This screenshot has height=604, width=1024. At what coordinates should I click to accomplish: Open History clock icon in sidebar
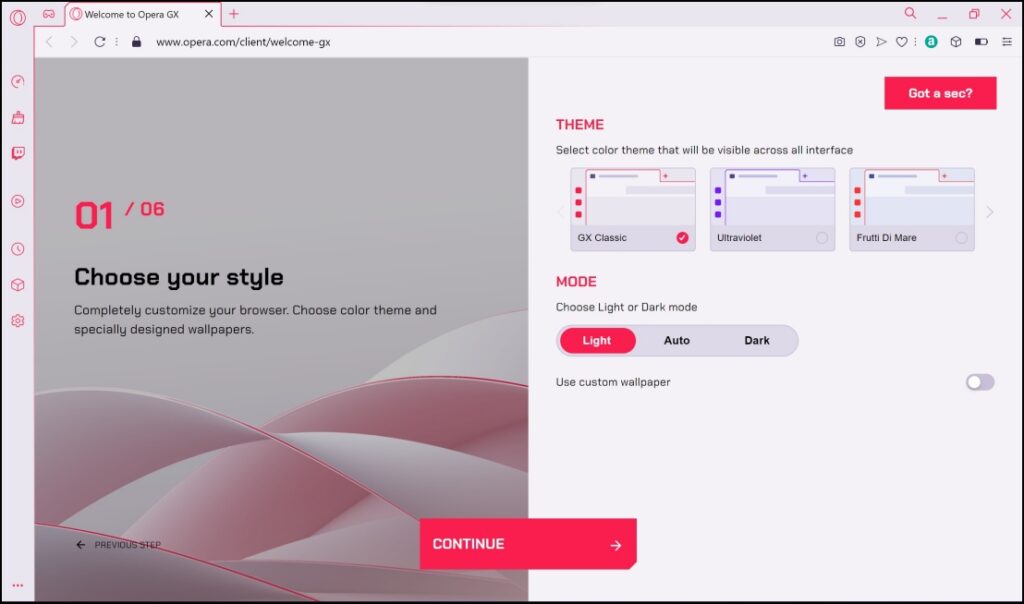coord(18,249)
